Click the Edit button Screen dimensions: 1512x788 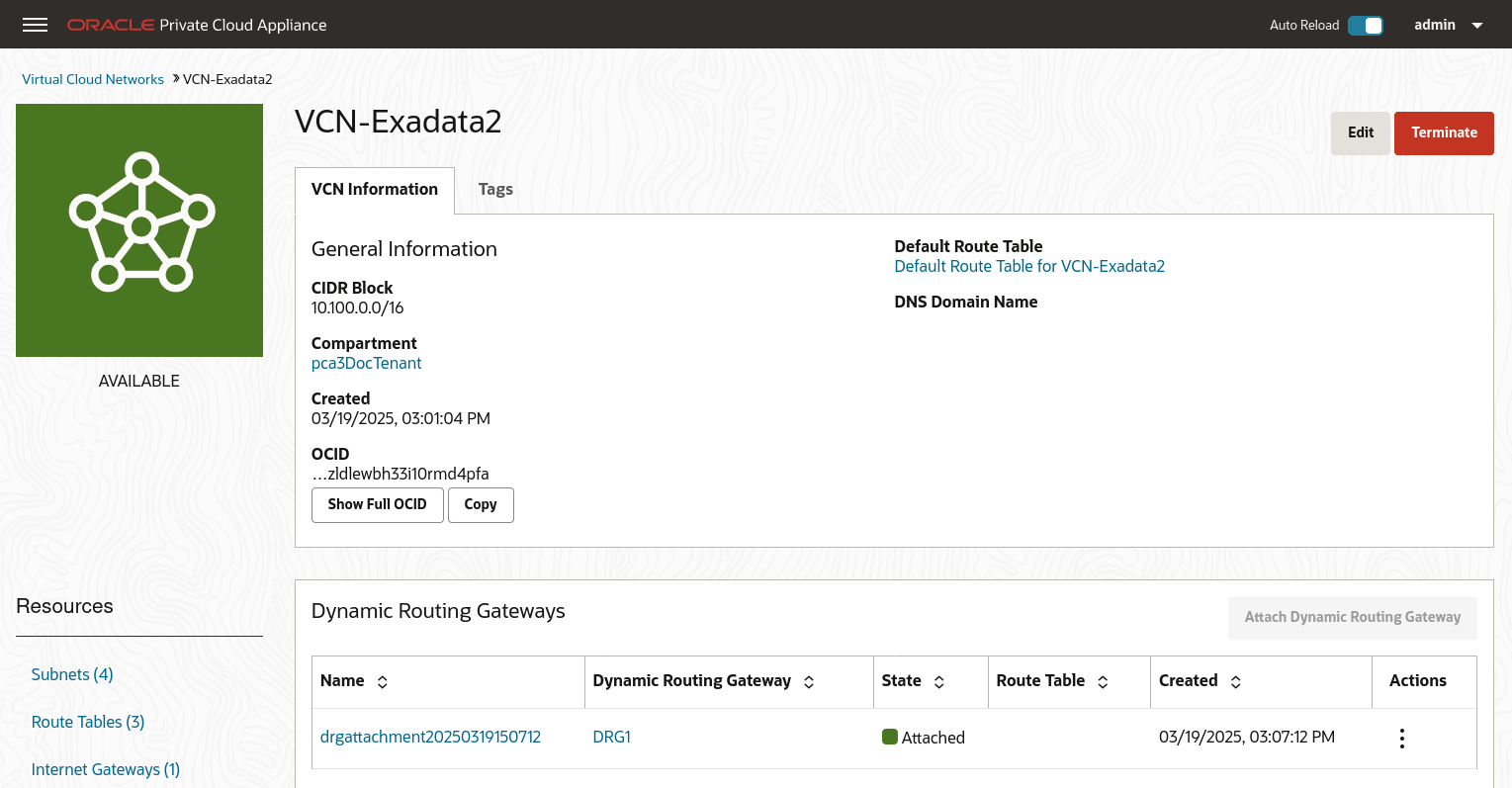(1361, 132)
